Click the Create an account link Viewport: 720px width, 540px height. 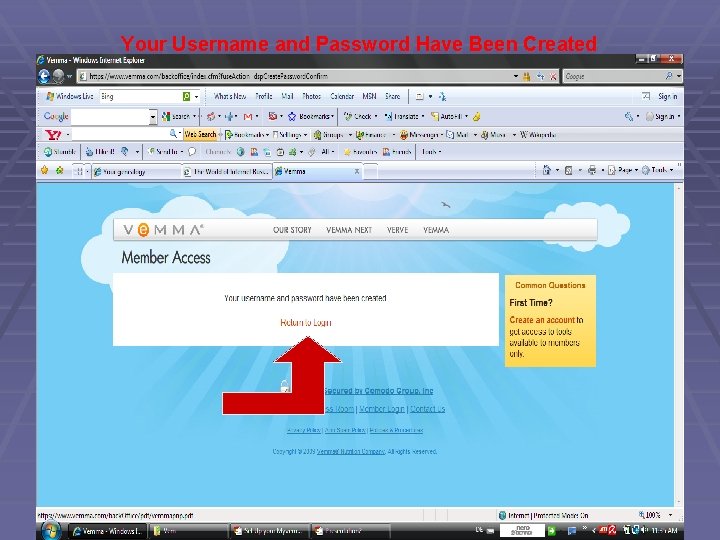[x=542, y=320]
